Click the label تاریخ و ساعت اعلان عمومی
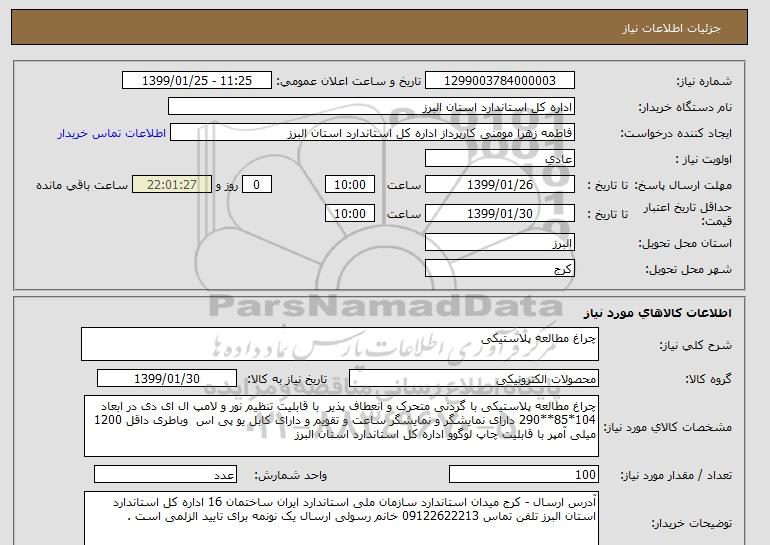 pyautogui.click(x=348, y=81)
